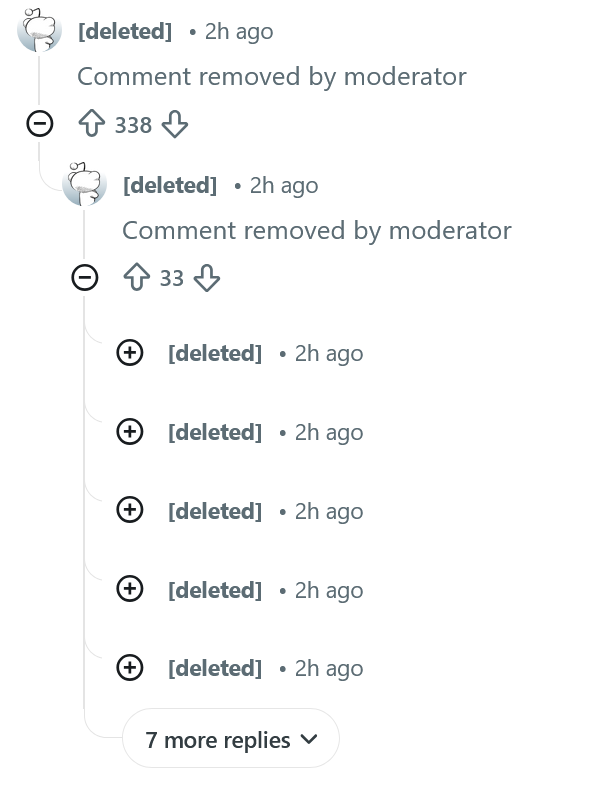Click the nested reply's [deleted] username above 33
The image size is (592, 793).
click(170, 185)
